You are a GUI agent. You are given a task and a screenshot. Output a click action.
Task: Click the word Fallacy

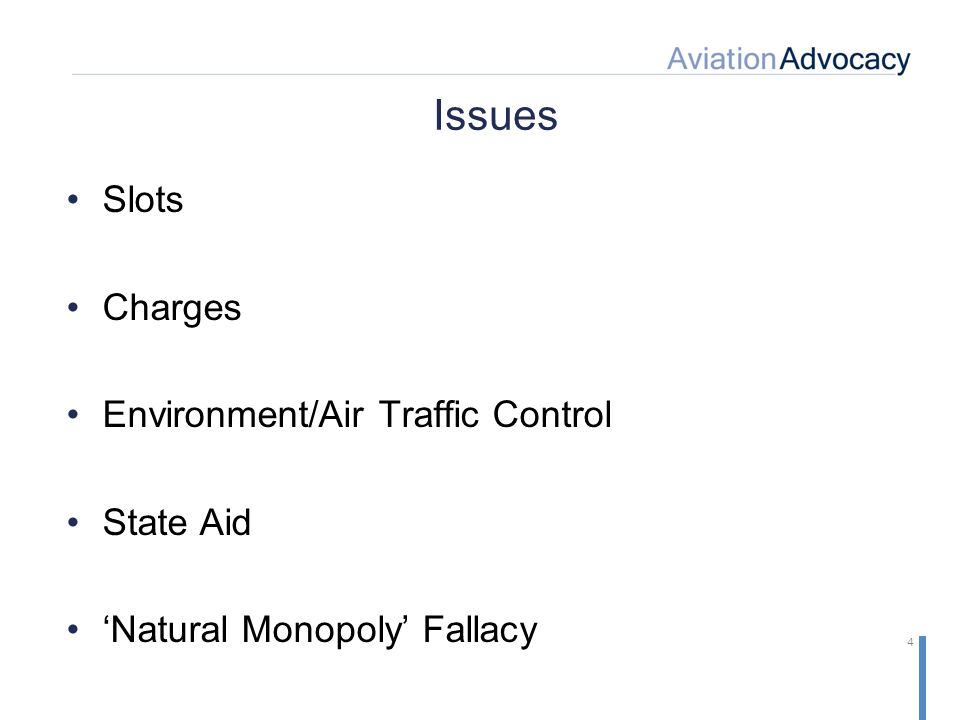[x=480, y=631]
